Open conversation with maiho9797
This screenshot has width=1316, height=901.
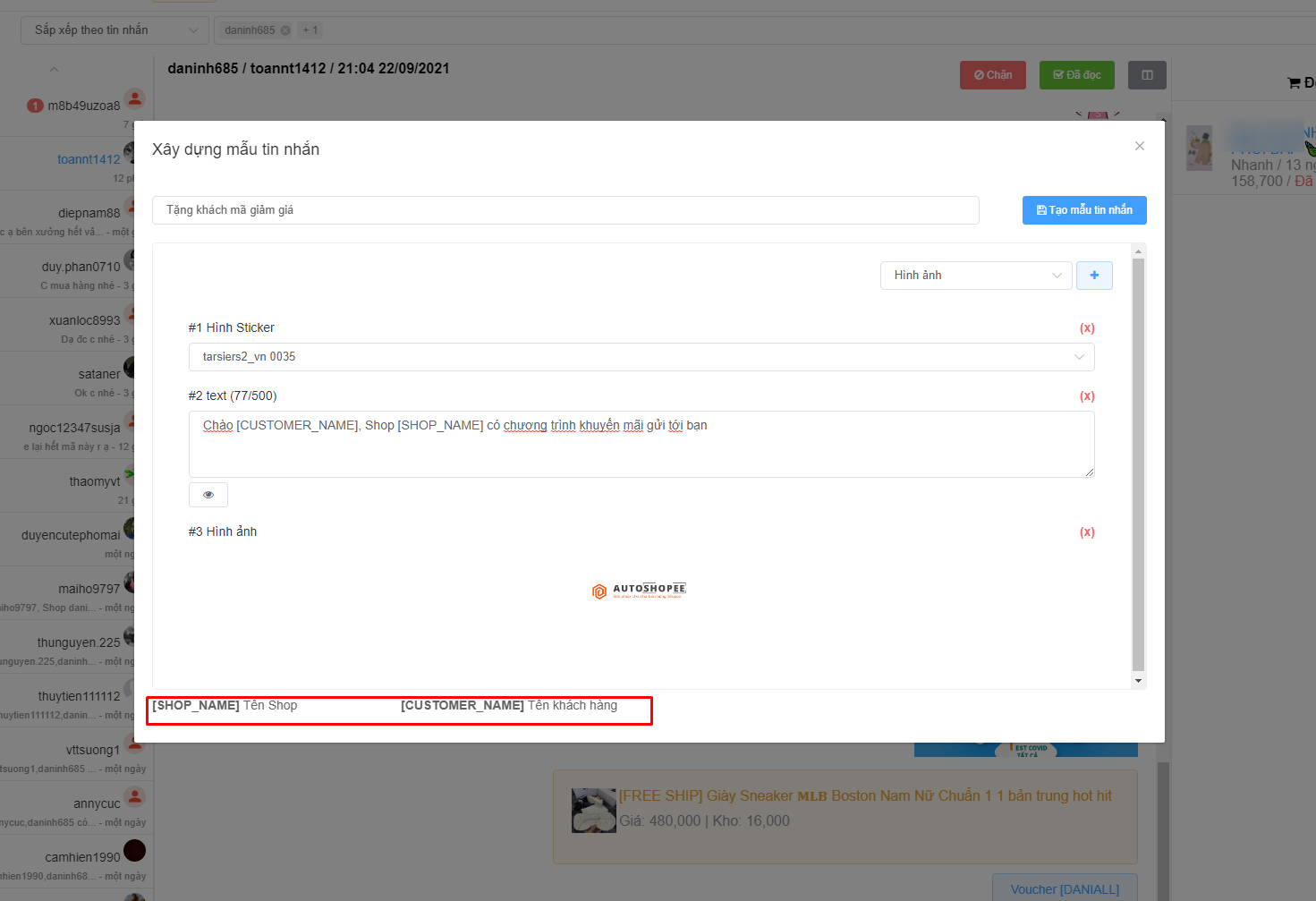(77, 593)
